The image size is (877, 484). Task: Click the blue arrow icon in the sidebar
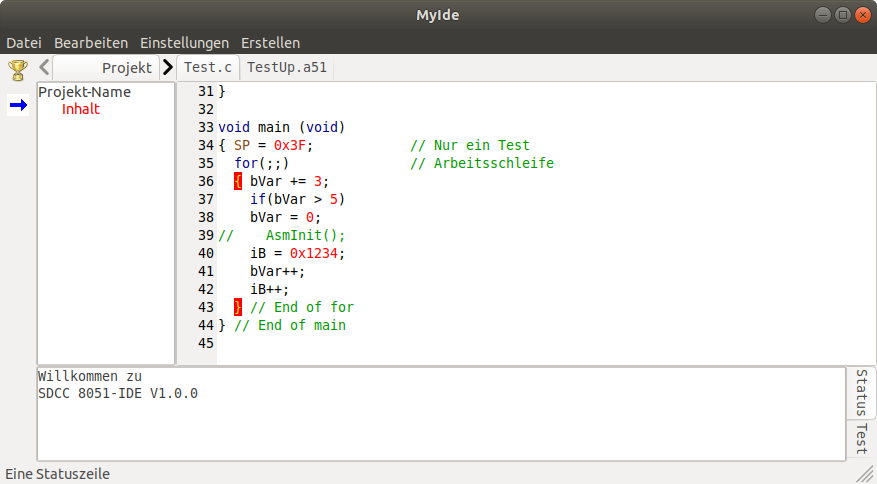[x=18, y=105]
